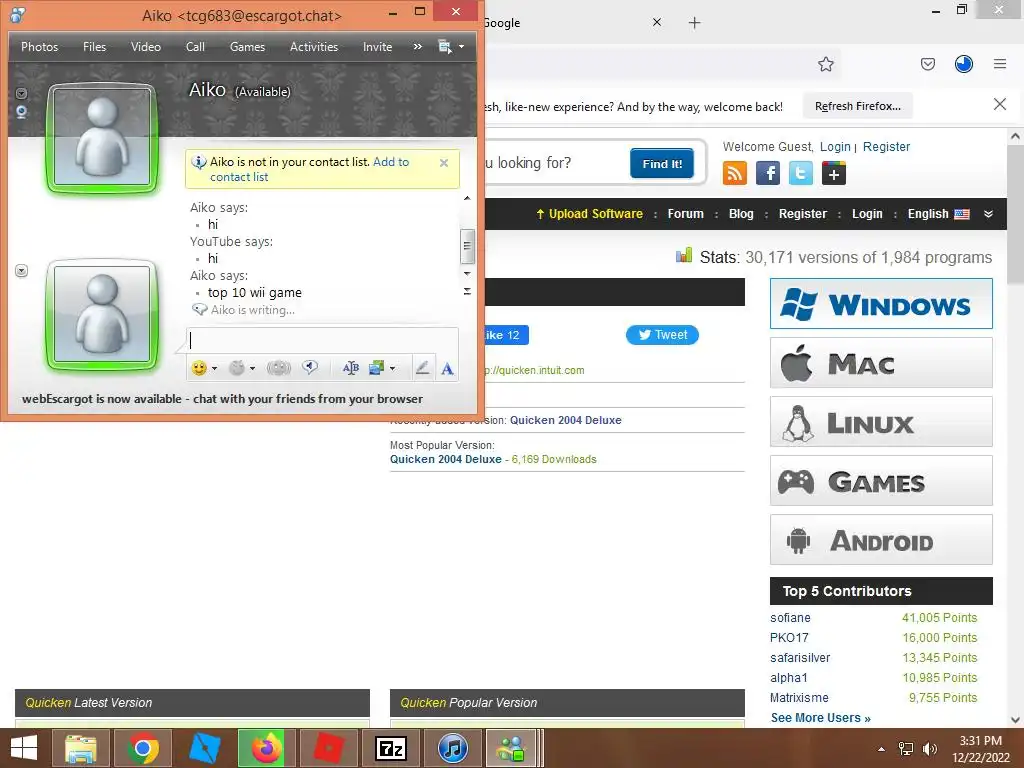The height and width of the screenshot is (768, 1024).
Task: Click Aiko's display picture
Action: click(103, 138)
